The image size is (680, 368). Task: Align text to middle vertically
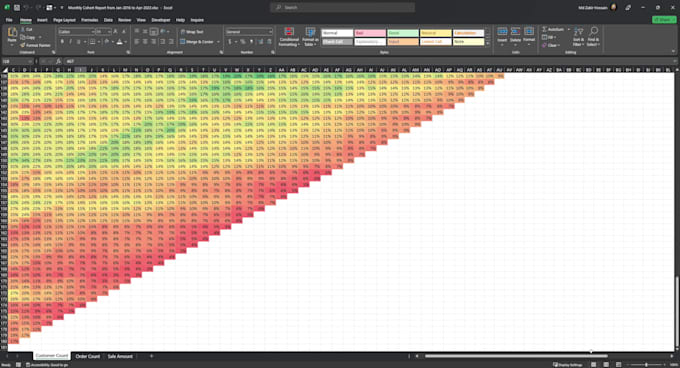click(145, 32)
